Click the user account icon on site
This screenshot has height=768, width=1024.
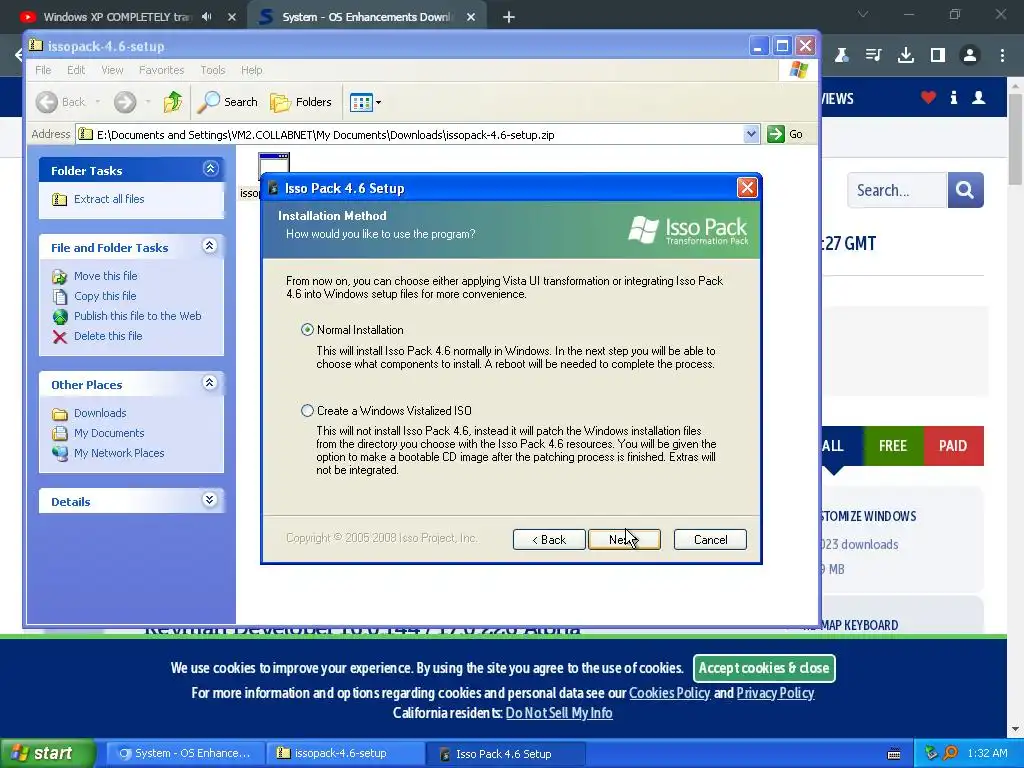click(978, 98)
